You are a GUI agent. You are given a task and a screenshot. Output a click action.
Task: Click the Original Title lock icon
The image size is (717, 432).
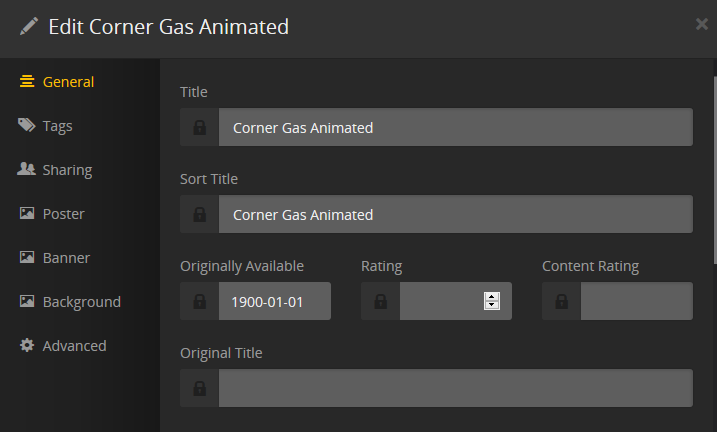199,389
